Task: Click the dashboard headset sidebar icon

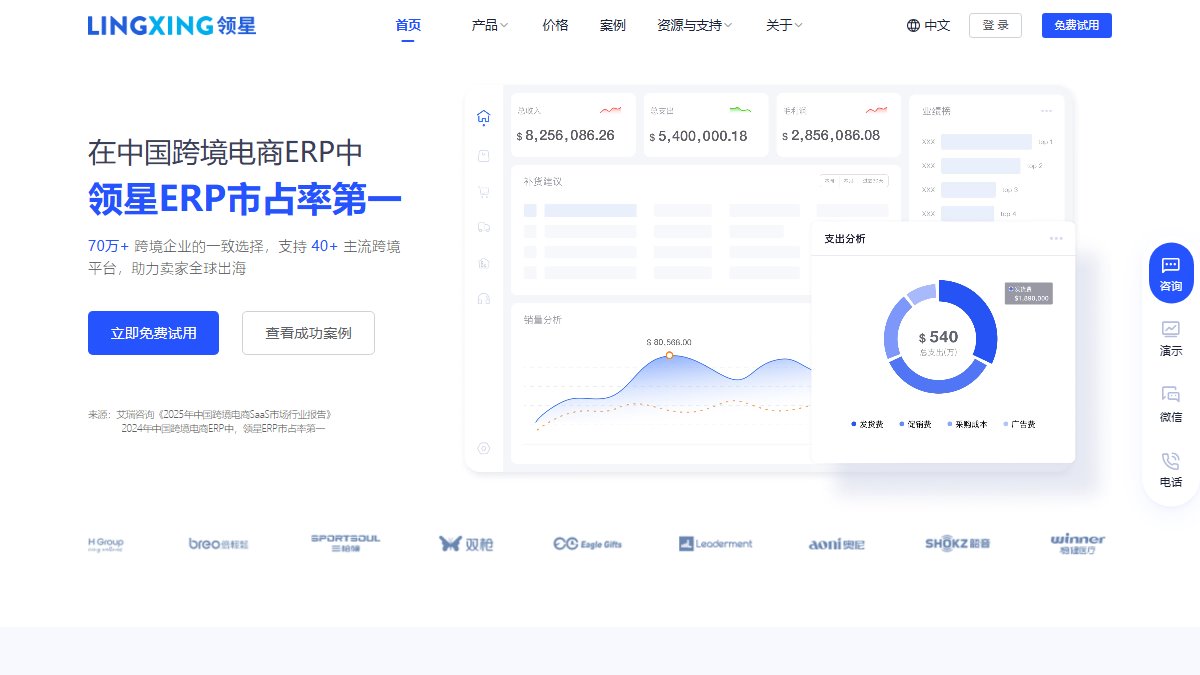Action: tap(484, 298)
